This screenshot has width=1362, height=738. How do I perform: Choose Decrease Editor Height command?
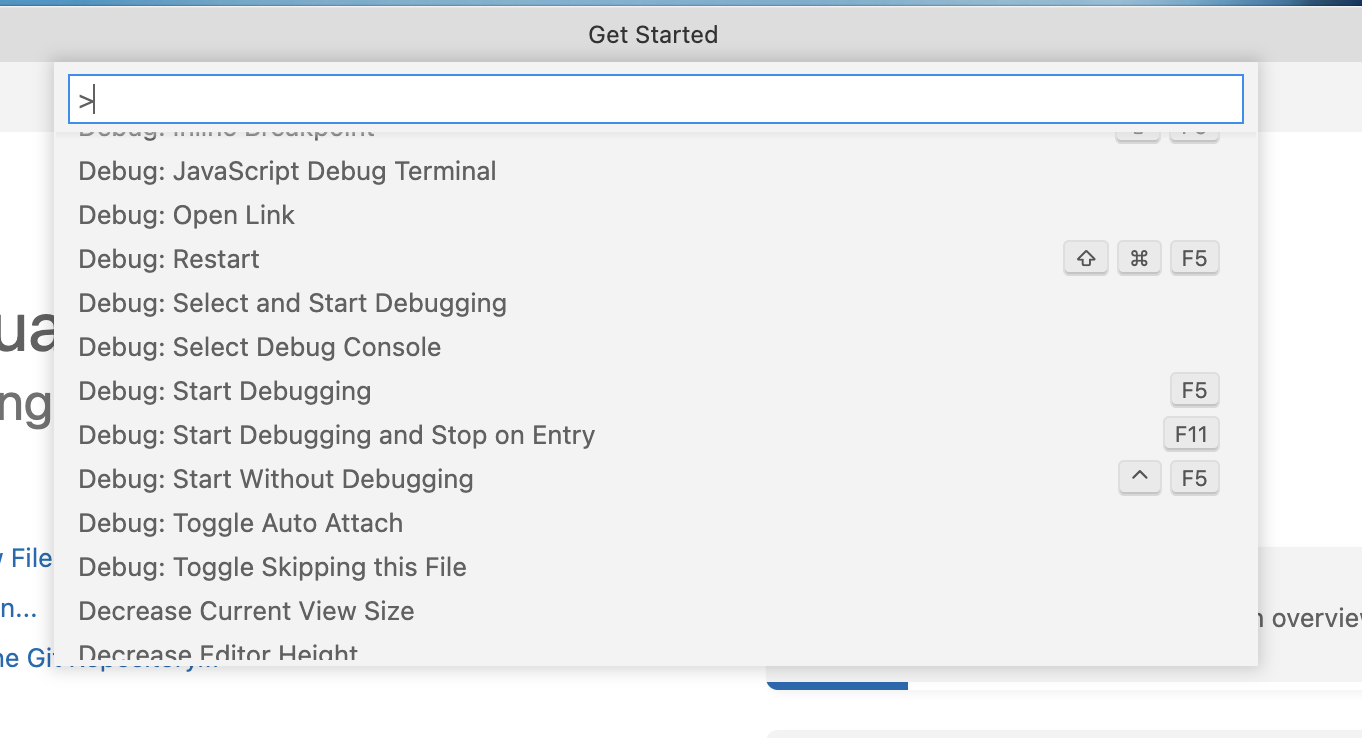point(656,651)
